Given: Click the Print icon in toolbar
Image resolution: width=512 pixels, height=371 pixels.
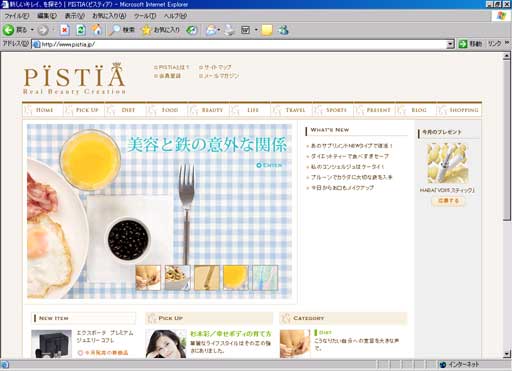Looking at the screenshot, I should [229, 30].
